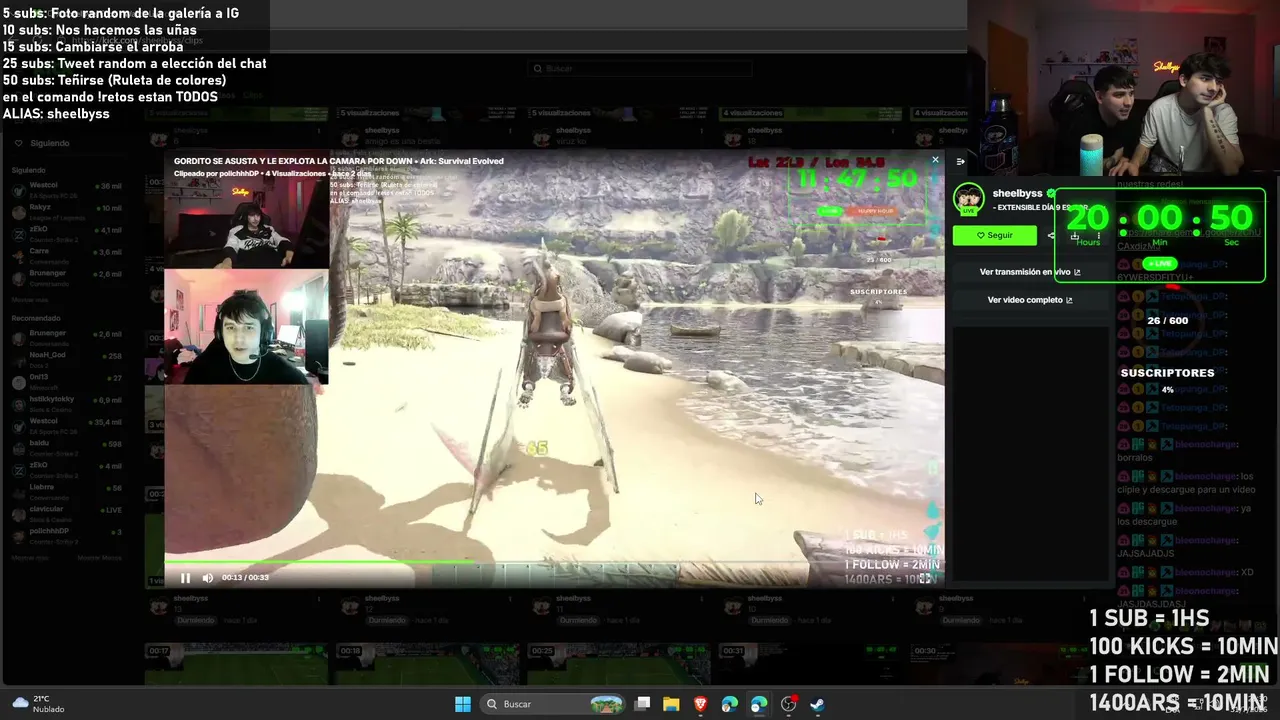Open Brave browser from taskbar
Image resolution: width=1280 pixels, height=720 pixels.
coord(700,704)
